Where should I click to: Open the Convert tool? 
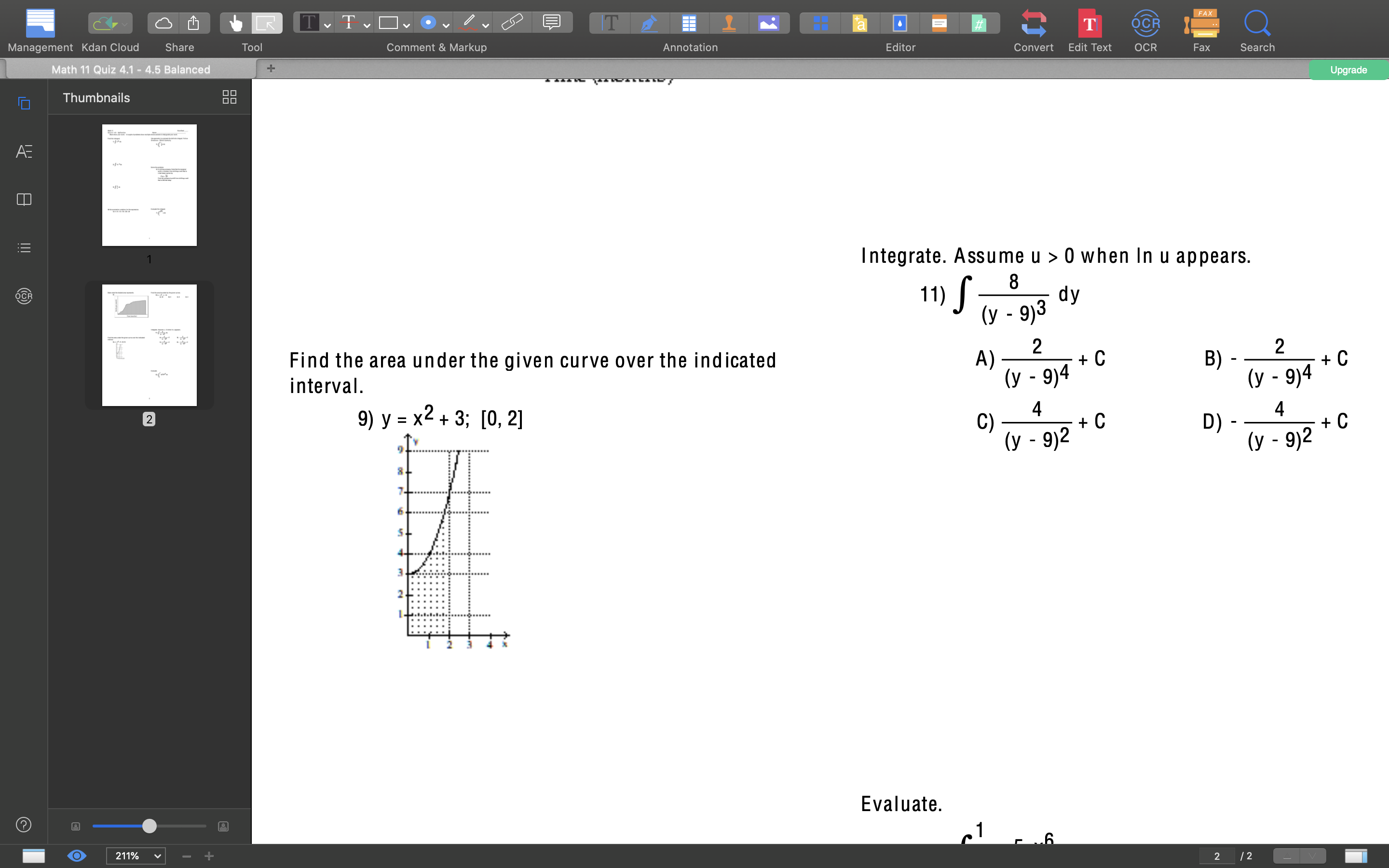[x=1033, y=24]
